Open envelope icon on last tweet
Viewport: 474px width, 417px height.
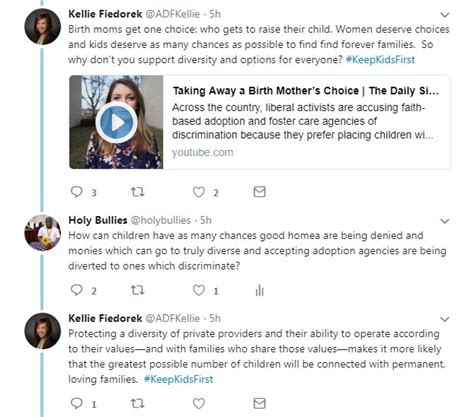pyautogui.click(x=259, y=403)
